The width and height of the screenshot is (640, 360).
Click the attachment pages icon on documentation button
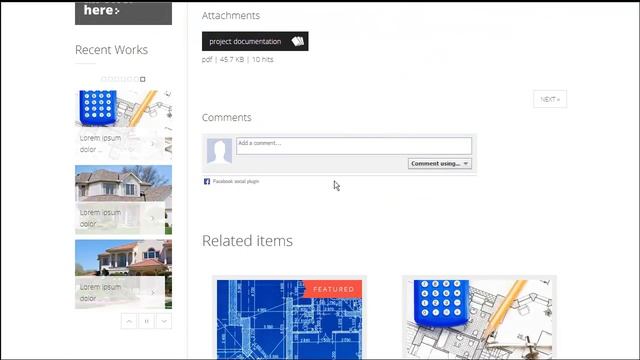click(x=298, y=41)
